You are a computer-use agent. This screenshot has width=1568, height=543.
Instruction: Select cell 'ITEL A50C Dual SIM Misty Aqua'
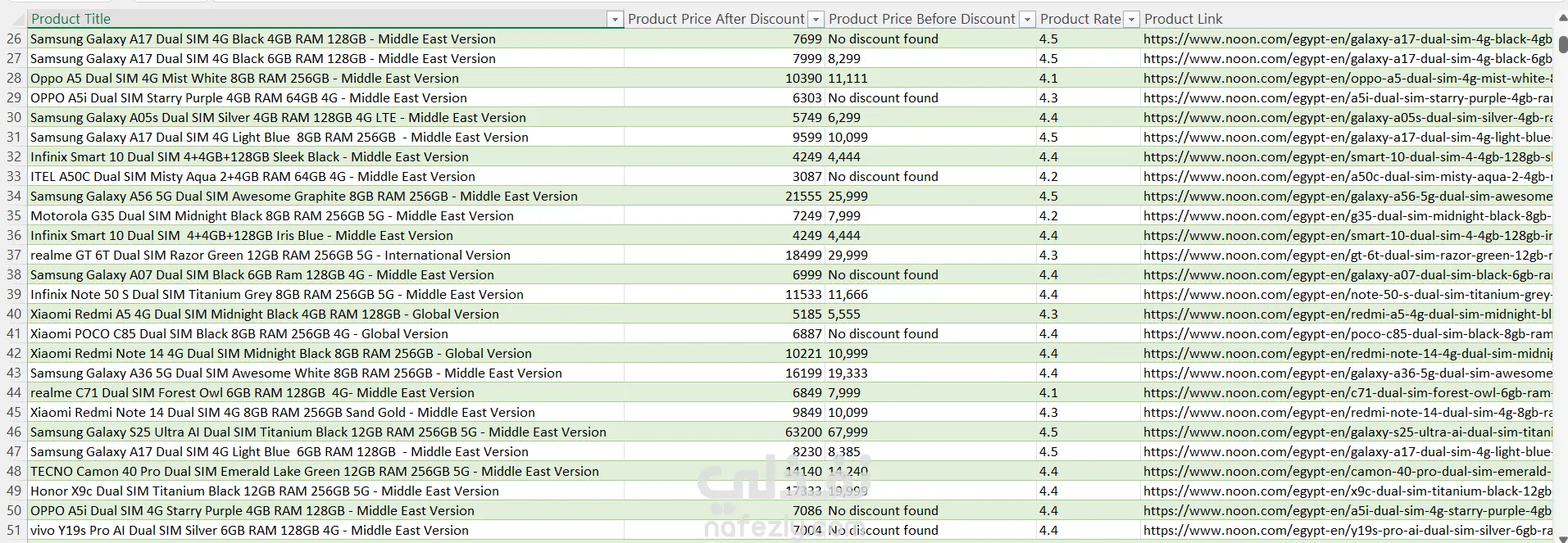[326, 176]
